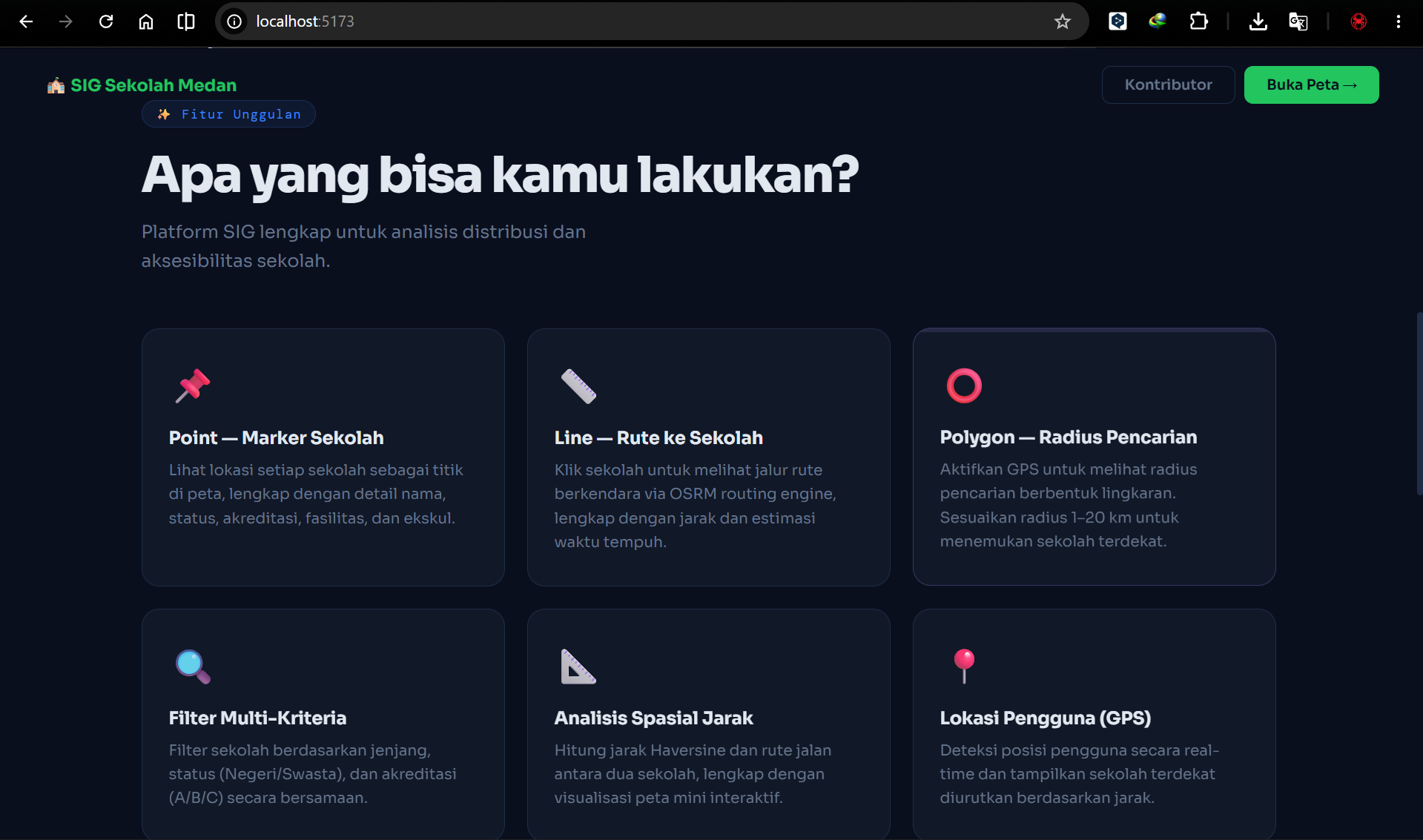View site information icon in address bar
This screenshot has height=840, width=1423.
(x=234, y=22)
